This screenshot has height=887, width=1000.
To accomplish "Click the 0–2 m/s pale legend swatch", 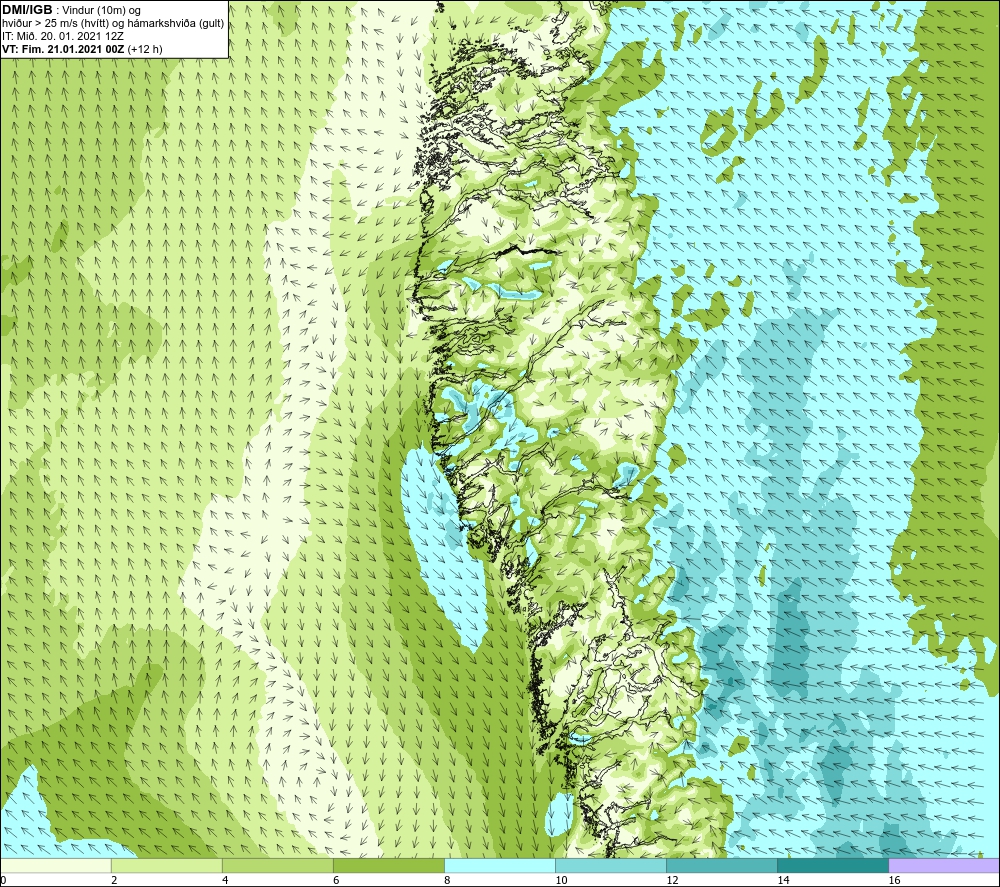I will pos(56,865).
